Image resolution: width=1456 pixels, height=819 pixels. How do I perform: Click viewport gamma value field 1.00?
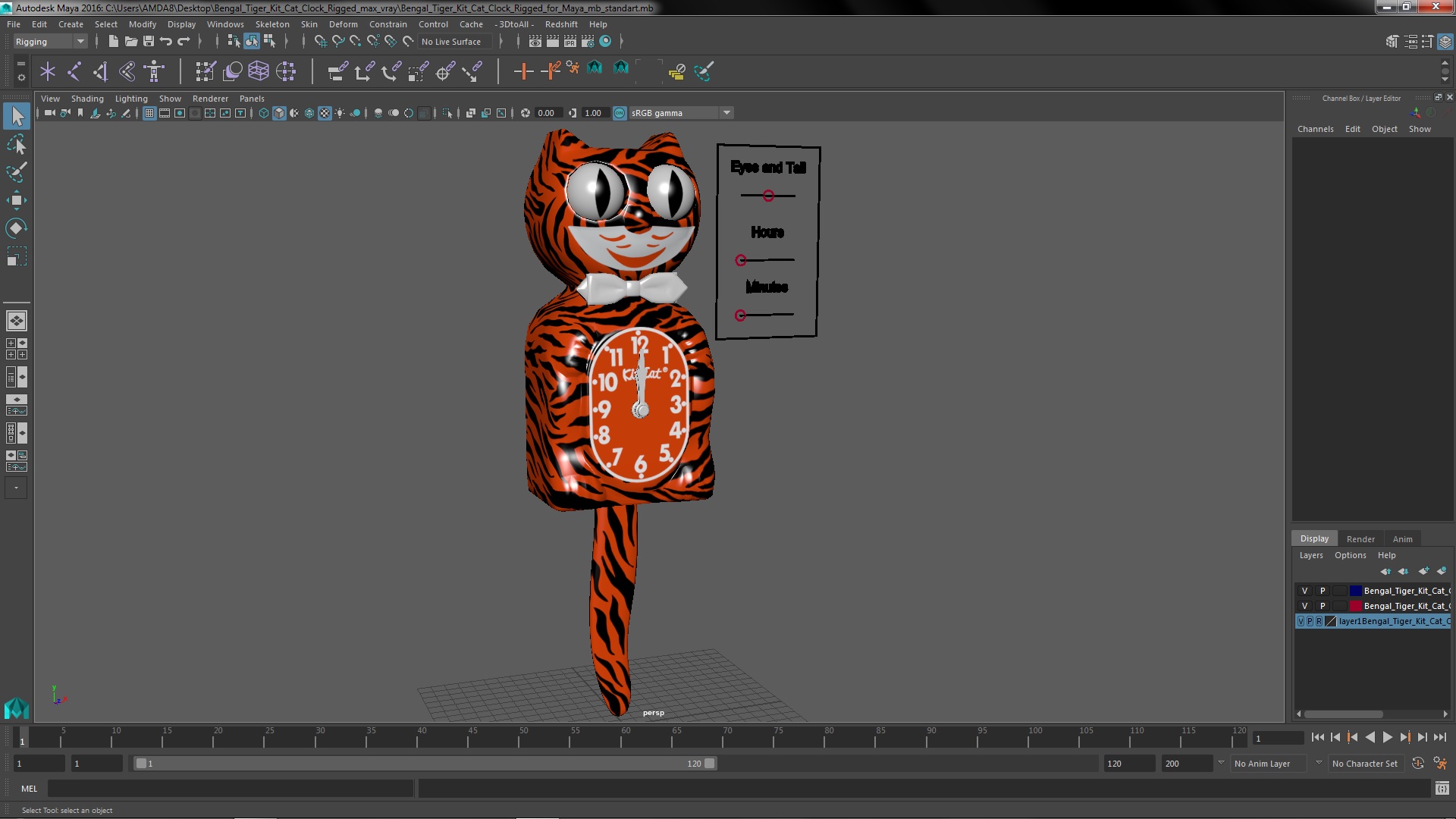click(595, 113)
